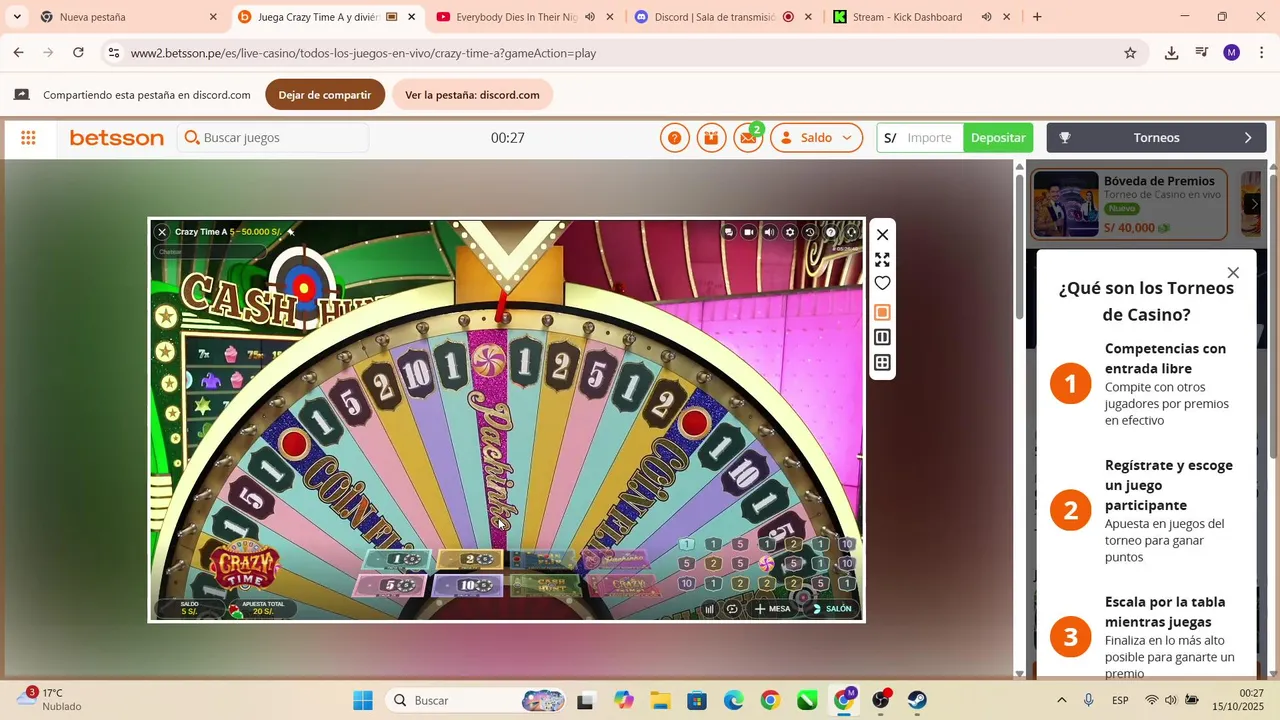
Task: Open the in-game chat icon
Action: click(x=729, y=232)
